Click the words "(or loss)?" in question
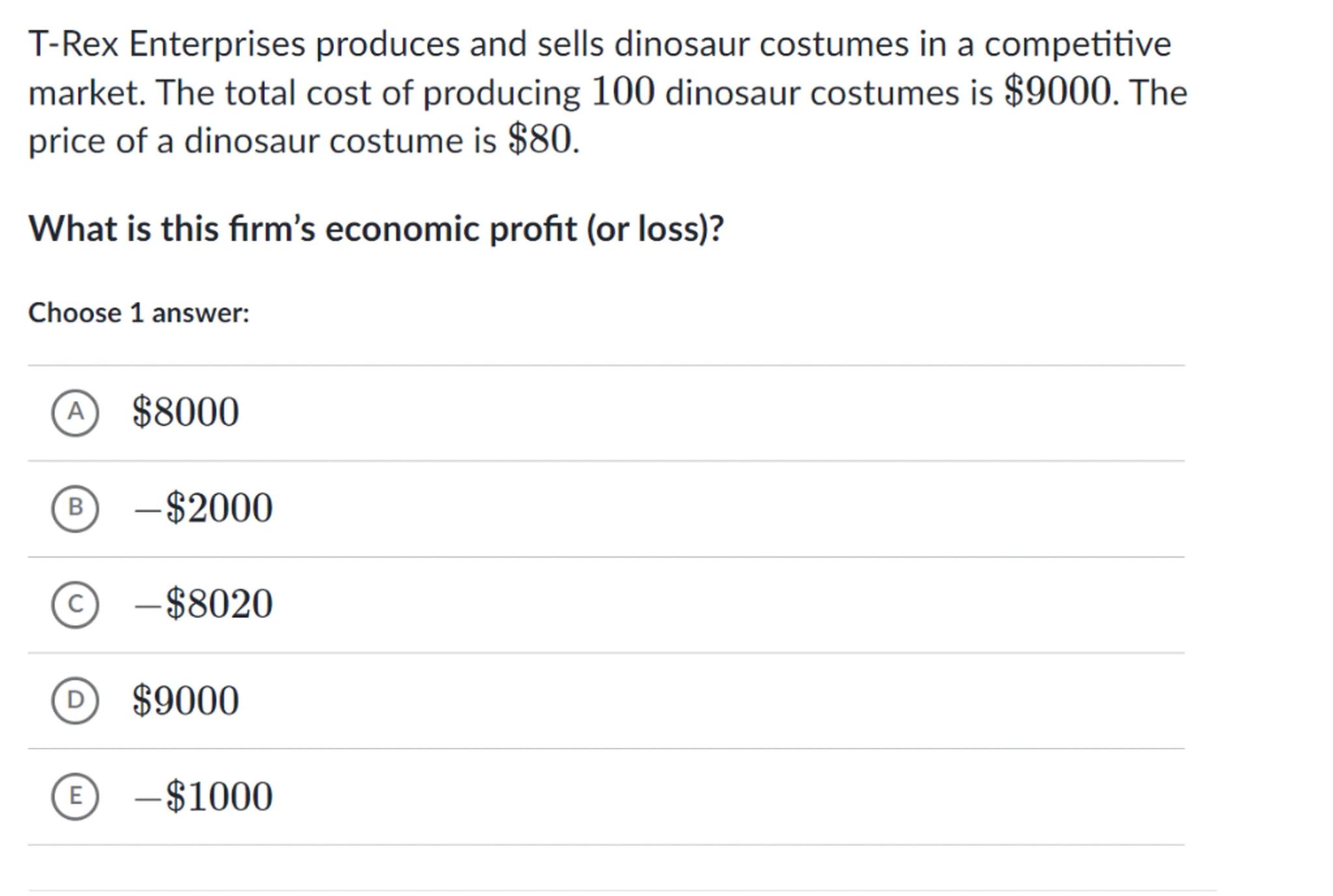 pos(655,229)
